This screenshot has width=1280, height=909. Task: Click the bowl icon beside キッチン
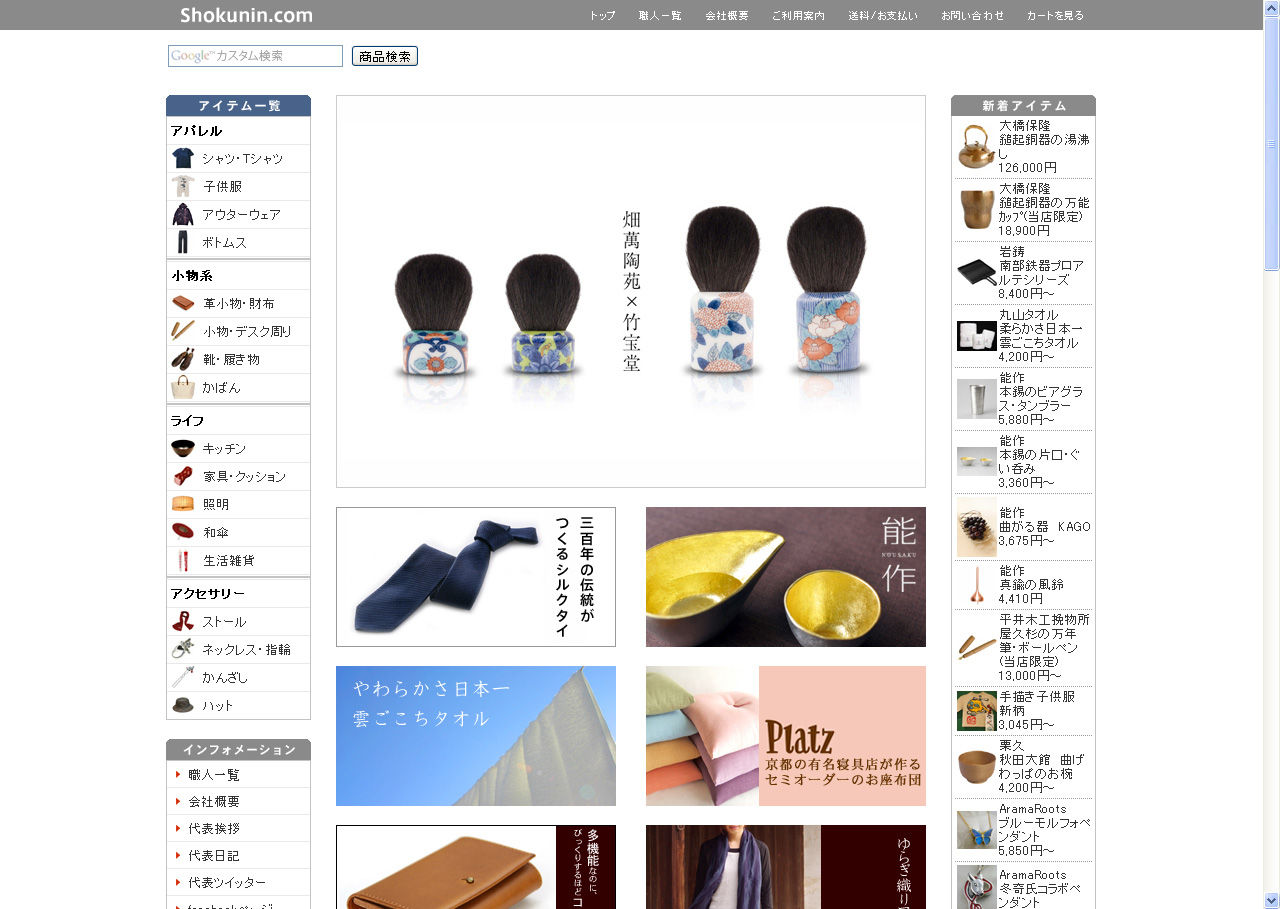183,448
